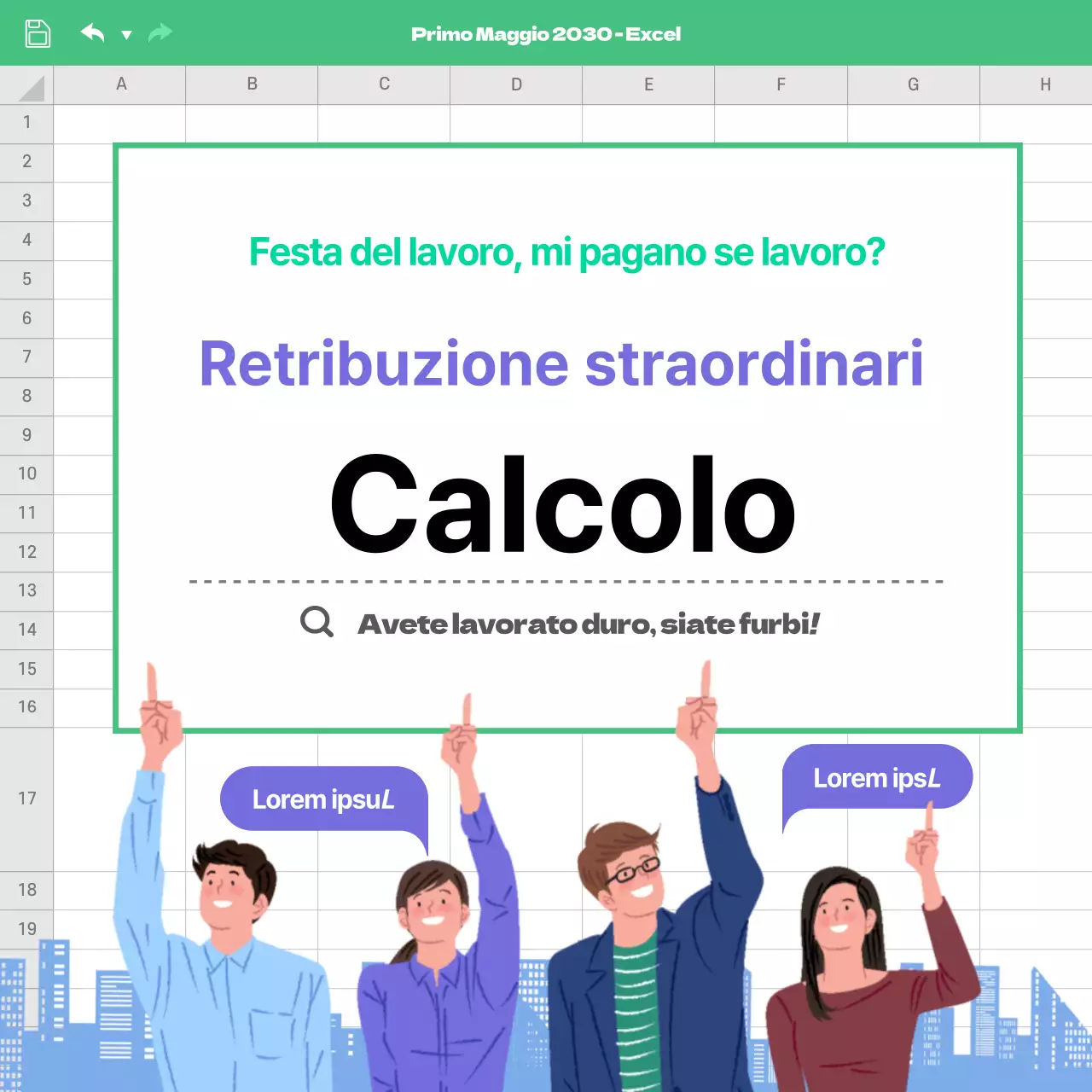Click the Lorem ipsuL speech bubble

click(x=322, y=799)
